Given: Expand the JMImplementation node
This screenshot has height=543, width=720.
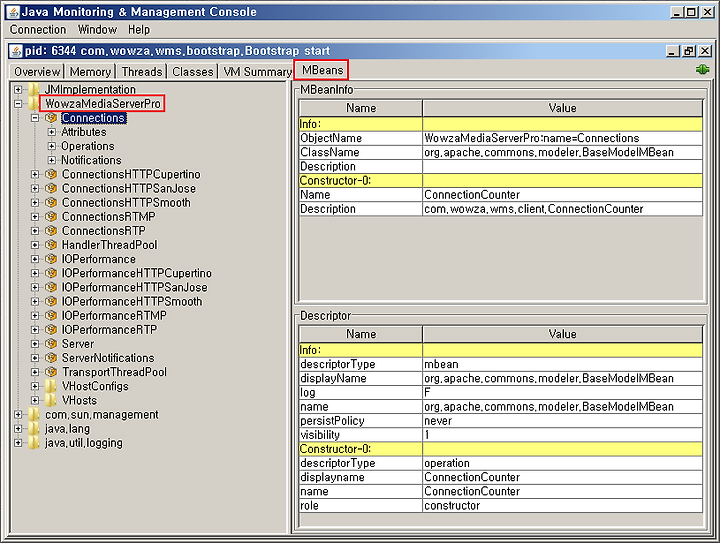Looking at the screenshot, I should pyautogui.click(x=18, y=90).
